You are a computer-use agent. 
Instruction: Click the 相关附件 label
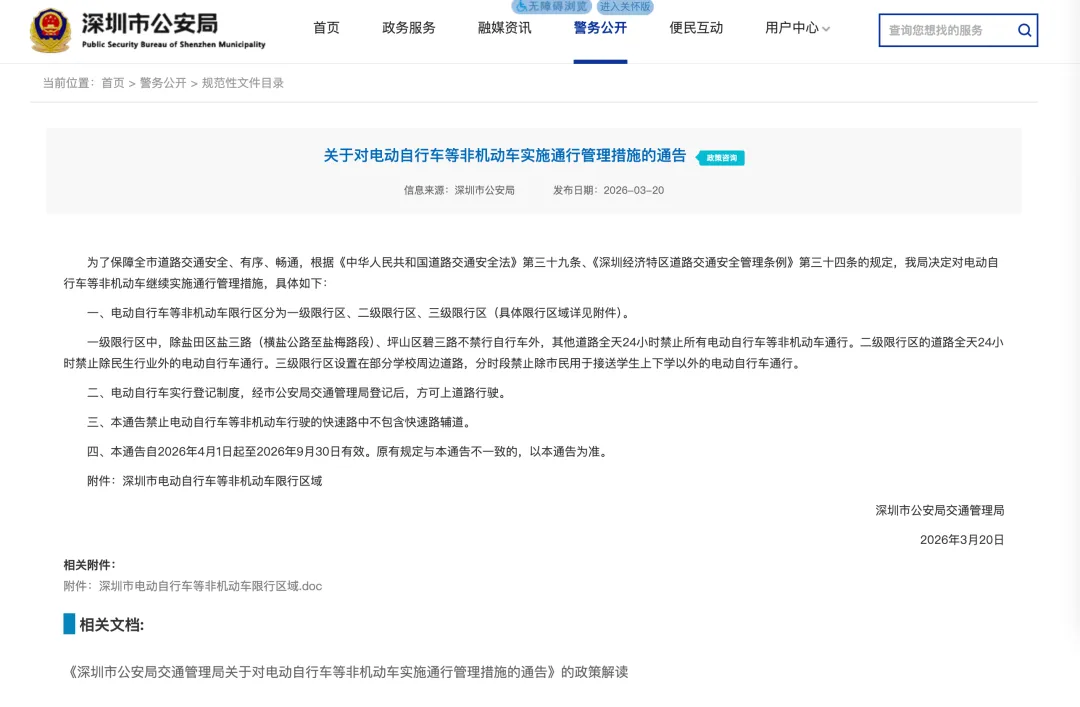pyautogui.click(x=90, y=565)
